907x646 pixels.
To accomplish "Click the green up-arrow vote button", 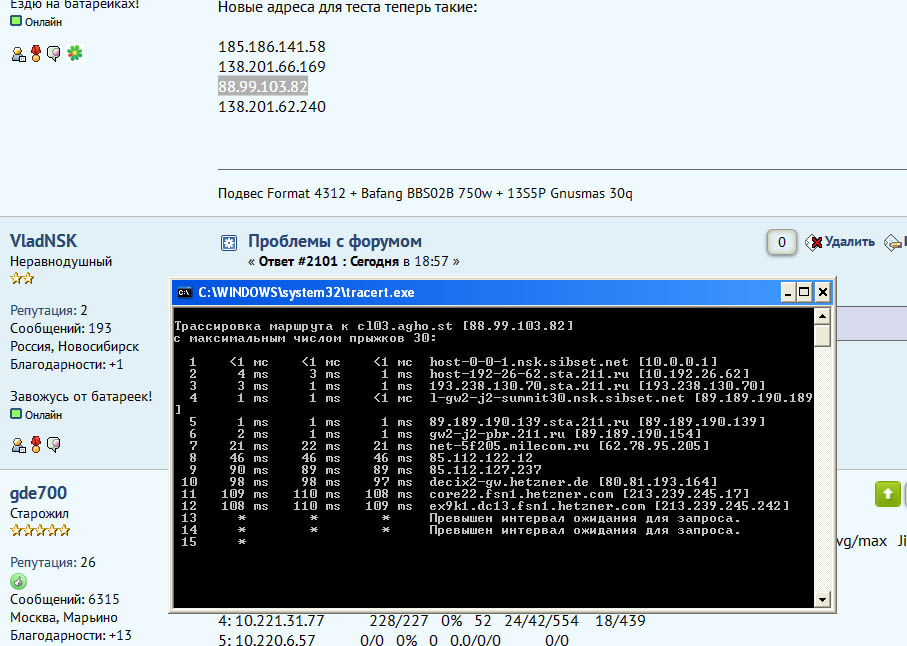I will click(887, 493).
